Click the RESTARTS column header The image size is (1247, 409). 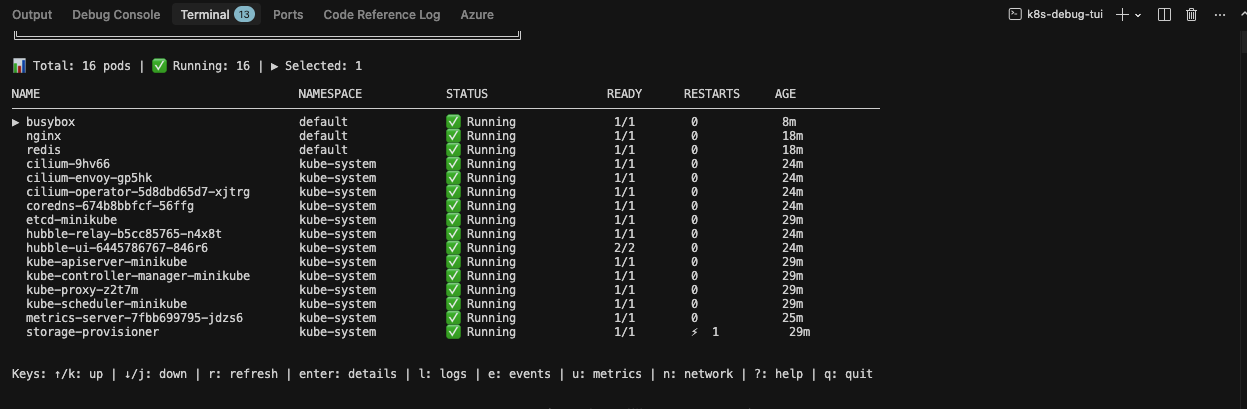click(x=712, y=94)
